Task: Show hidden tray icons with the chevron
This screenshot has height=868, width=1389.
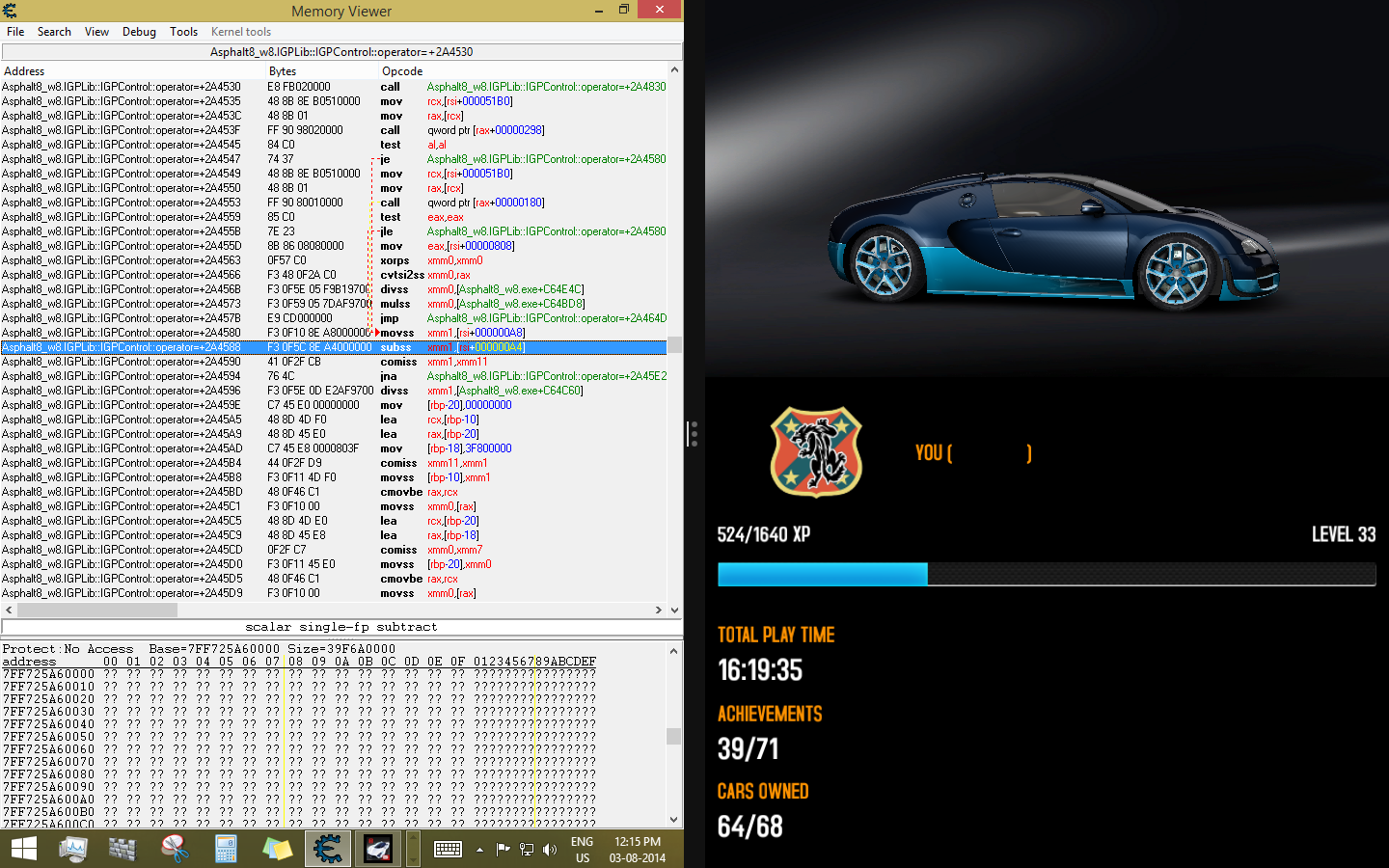Action: (x=479, y=851)
